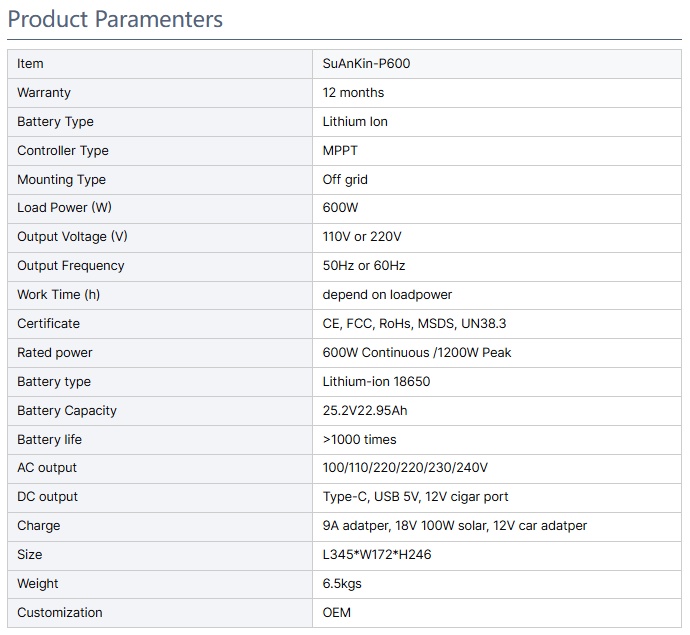Image resolution: width=690 pixels, height=635 pixels.
Task: Click '600W Continuous /1200W Peak' value
Action: (417, 353)
